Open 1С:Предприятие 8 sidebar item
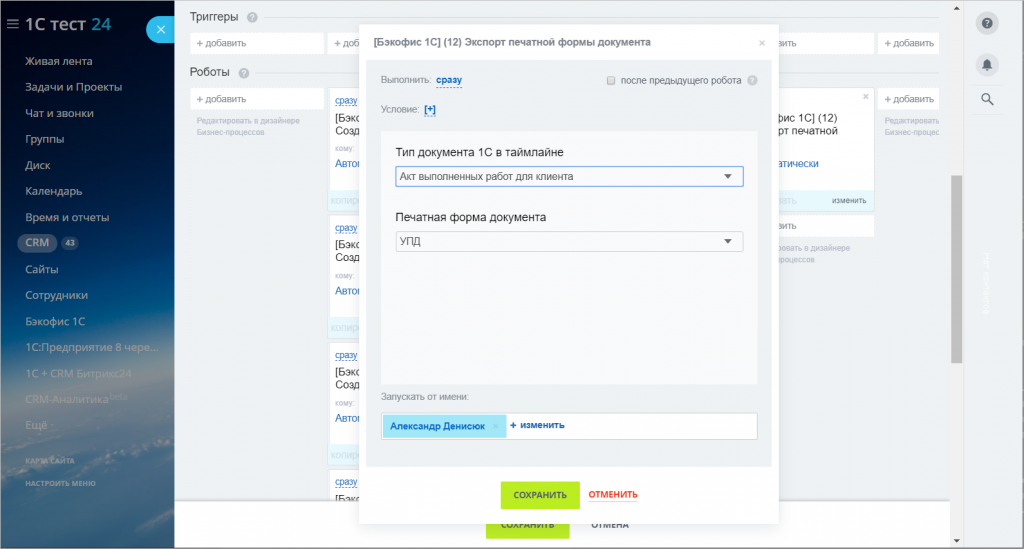The image size is (1024, 549). [x=91, y=347]
